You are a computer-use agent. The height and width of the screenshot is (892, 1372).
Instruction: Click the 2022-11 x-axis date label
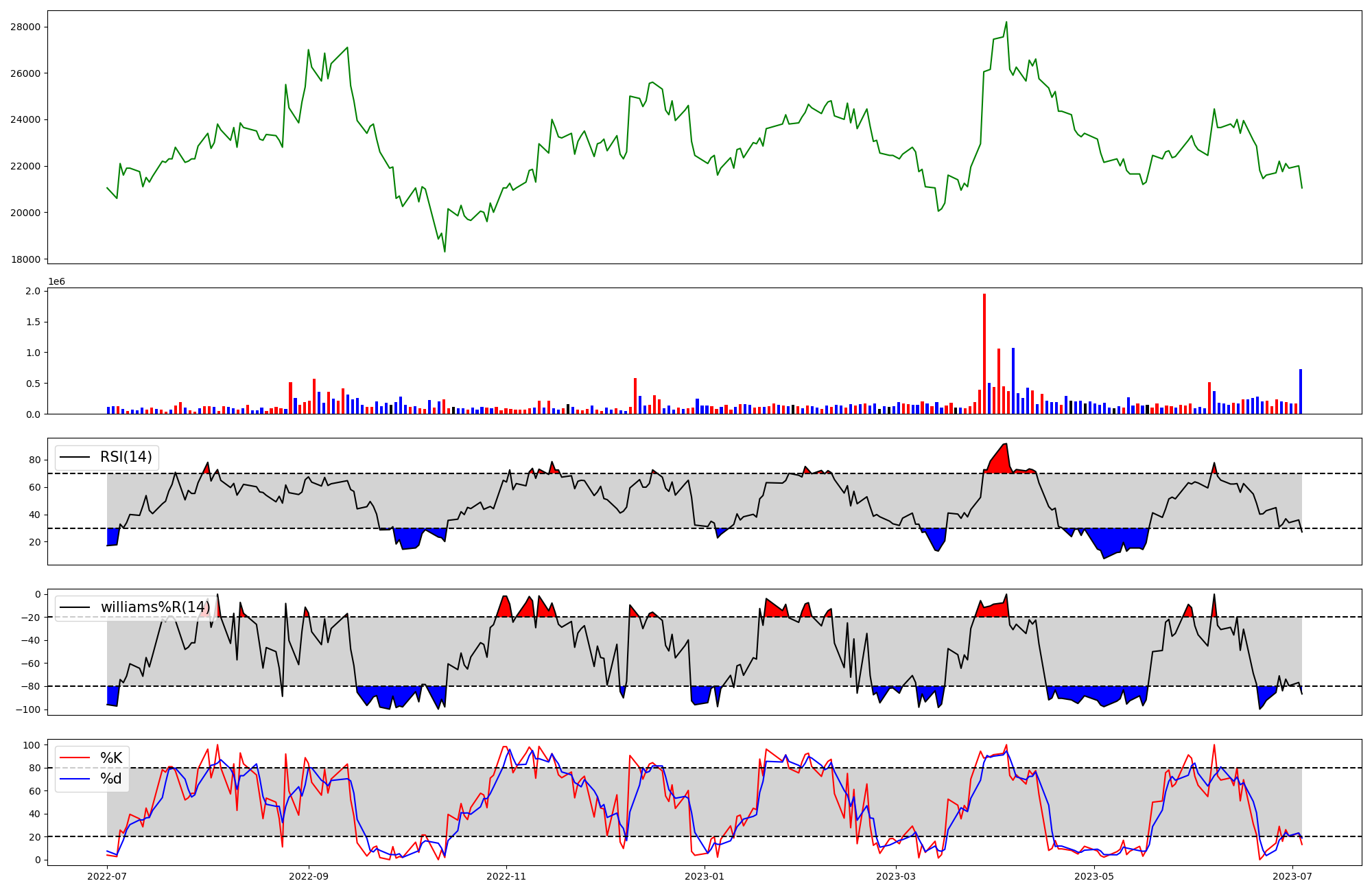506,876
